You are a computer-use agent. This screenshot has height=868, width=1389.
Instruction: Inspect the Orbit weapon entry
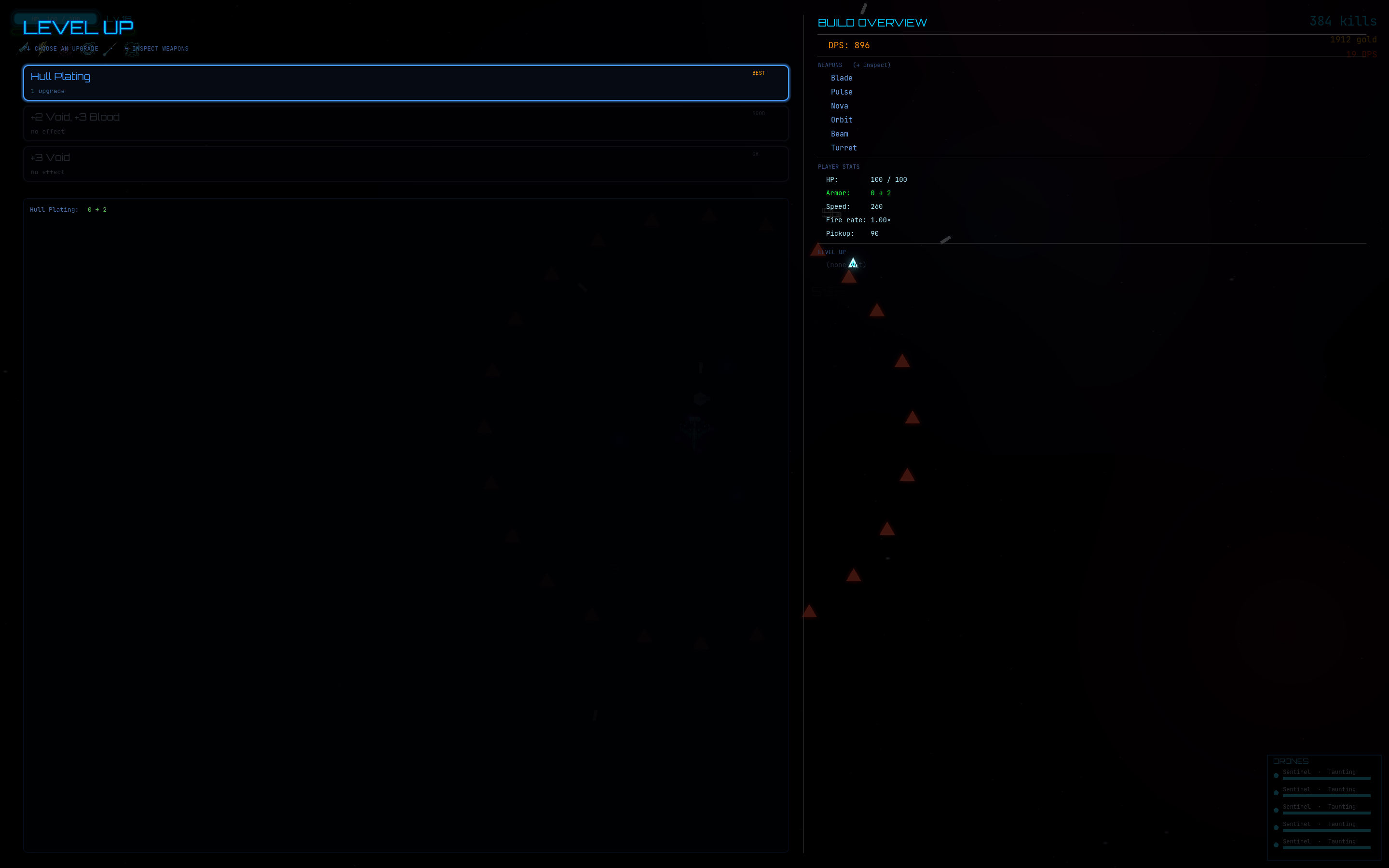pyautogui.click(x=842, y=120)
